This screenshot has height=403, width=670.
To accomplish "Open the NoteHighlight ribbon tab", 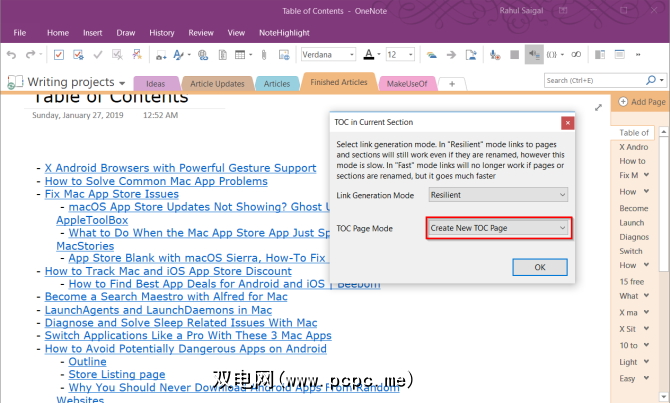I will point(287,32).
